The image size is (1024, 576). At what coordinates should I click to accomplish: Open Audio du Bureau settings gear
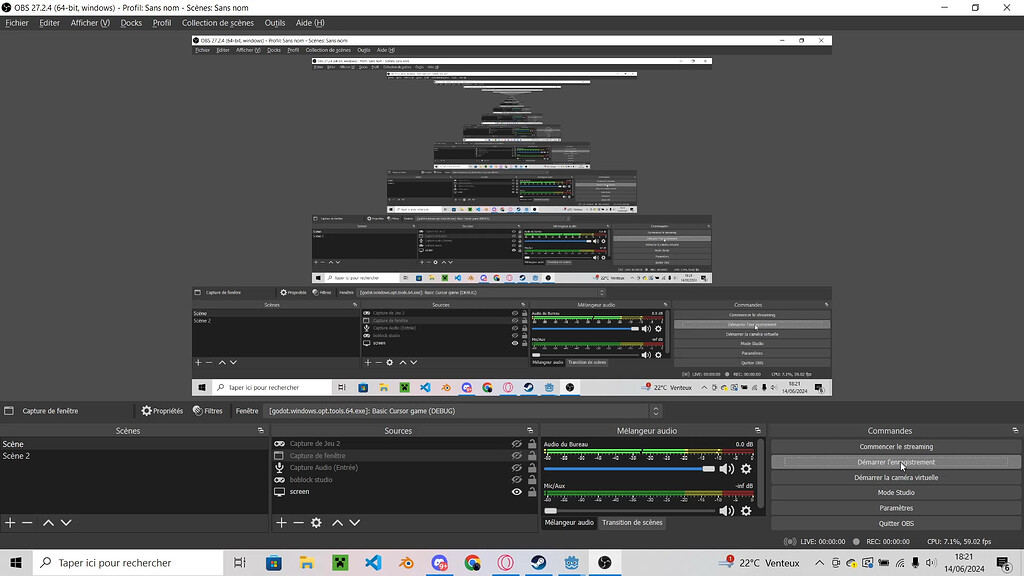[746, 467]
